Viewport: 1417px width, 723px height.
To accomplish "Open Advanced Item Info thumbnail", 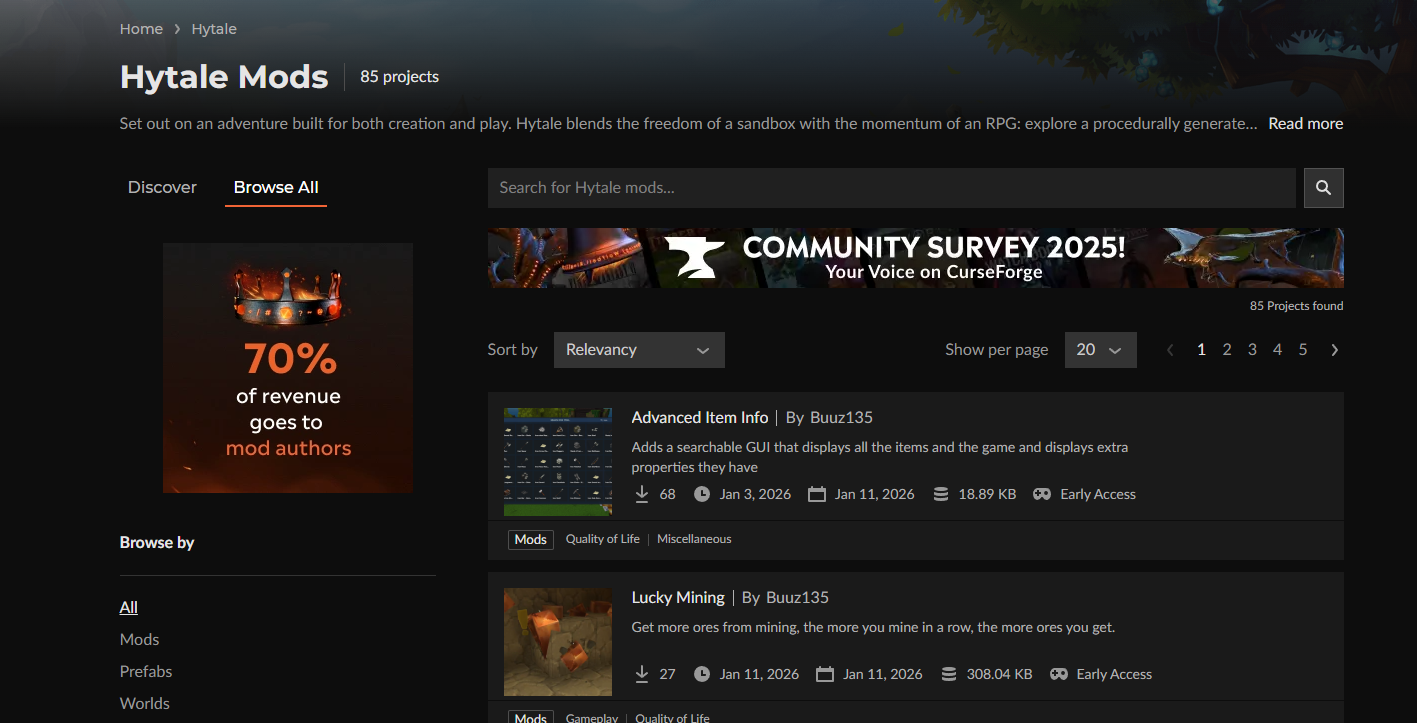I will (558, 462).
